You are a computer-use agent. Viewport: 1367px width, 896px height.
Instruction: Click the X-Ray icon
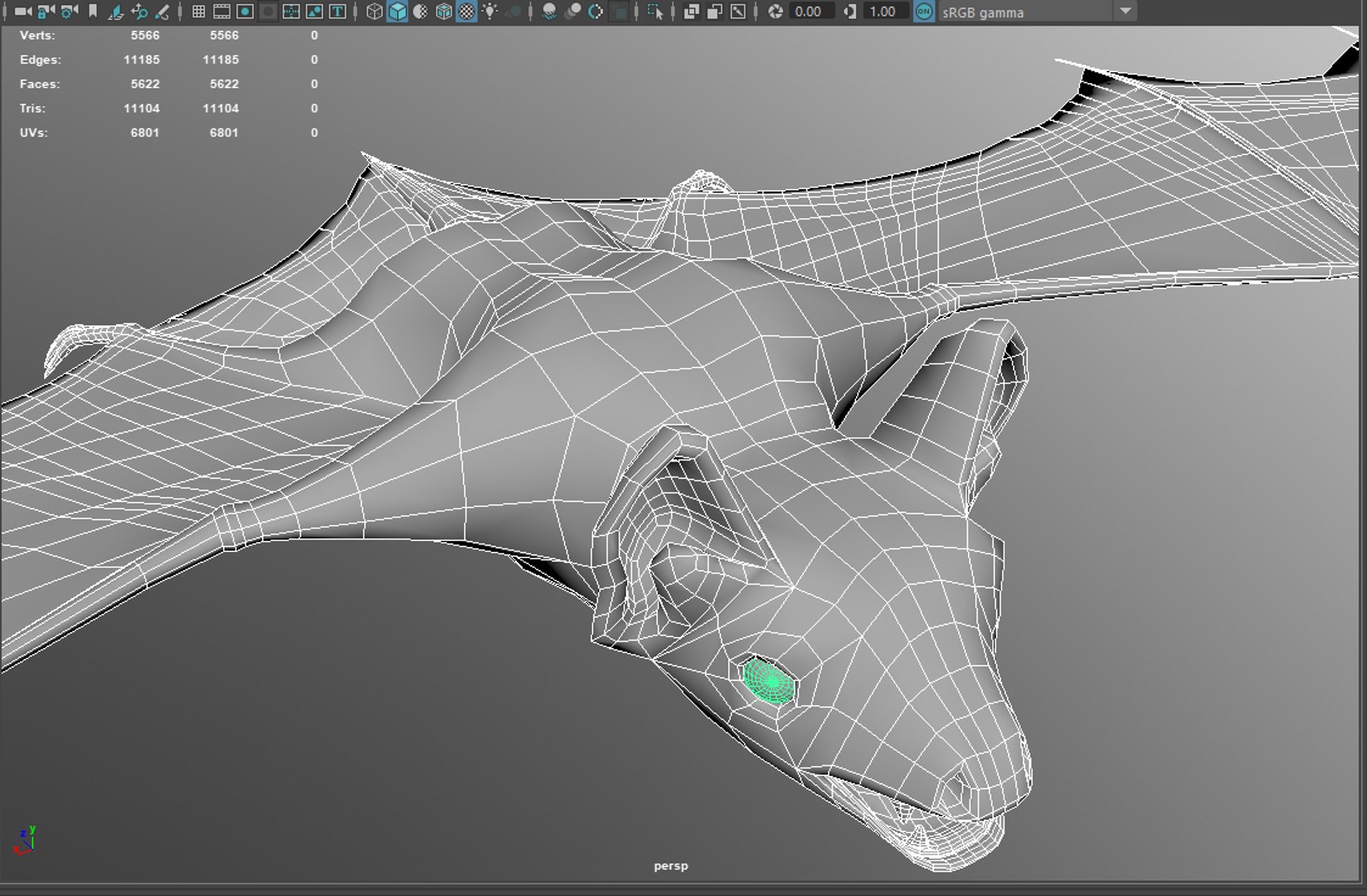(x=691, y=12)
